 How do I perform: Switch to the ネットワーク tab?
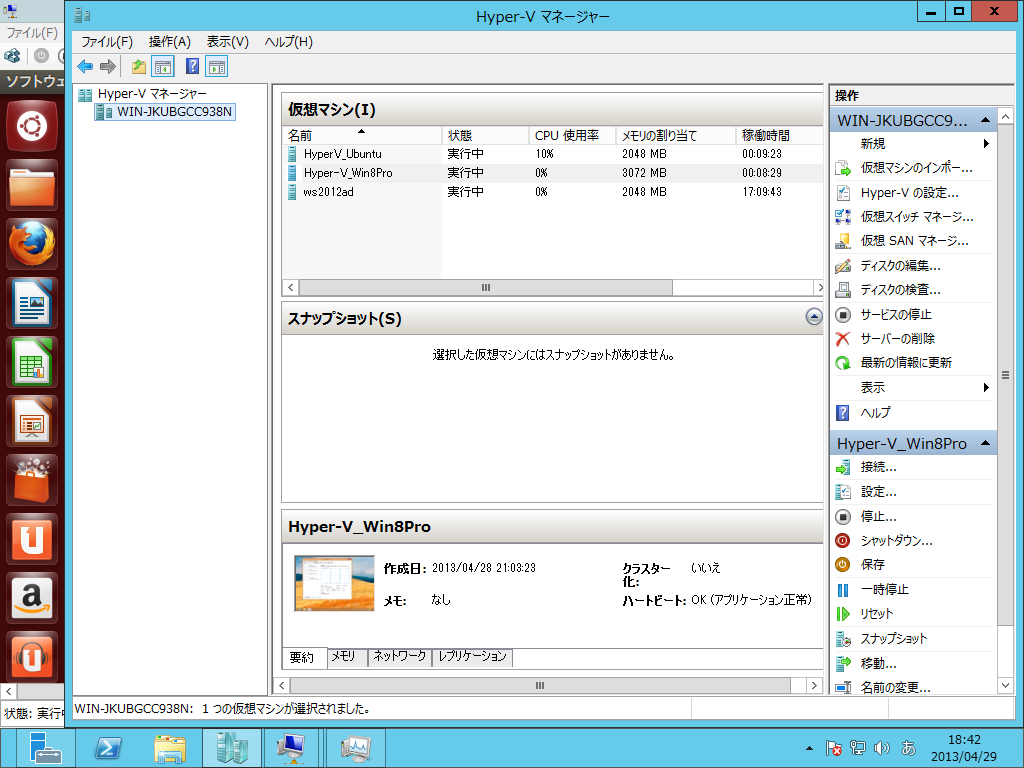point(398,657)
